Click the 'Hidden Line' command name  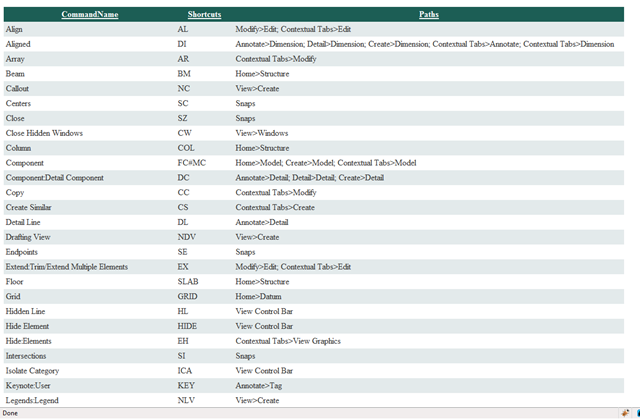click(x=25, y=311)
